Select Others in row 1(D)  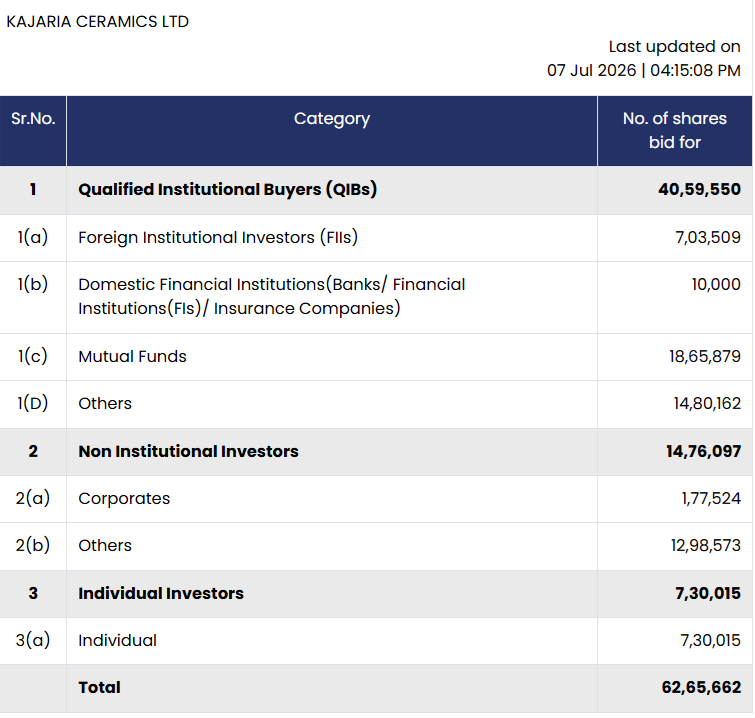point(105,404)
